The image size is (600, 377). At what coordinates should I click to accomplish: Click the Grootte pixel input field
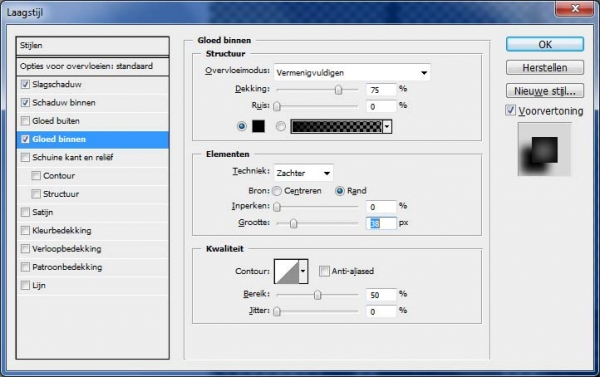pos(381,223)
